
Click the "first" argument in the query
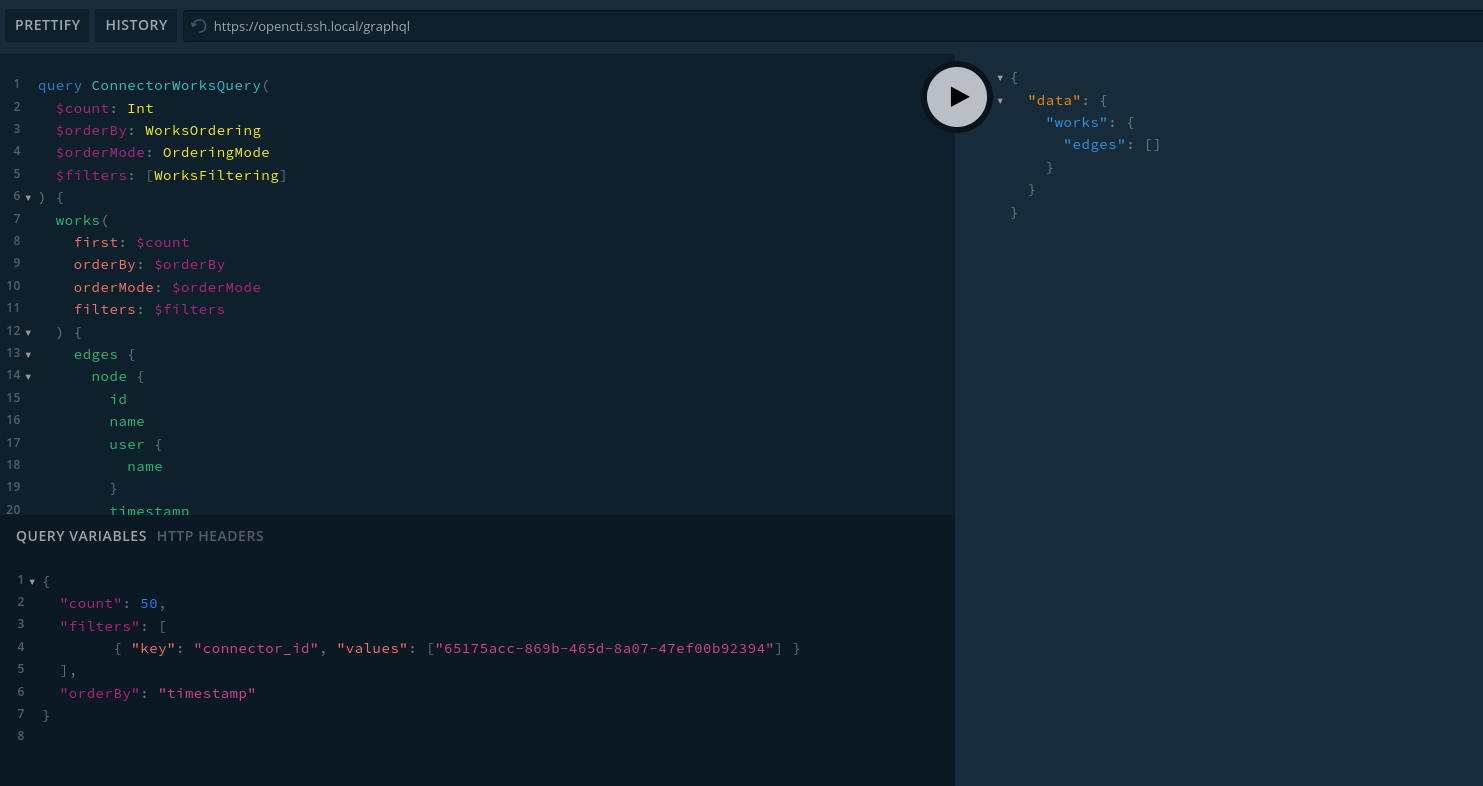point(96,242)
